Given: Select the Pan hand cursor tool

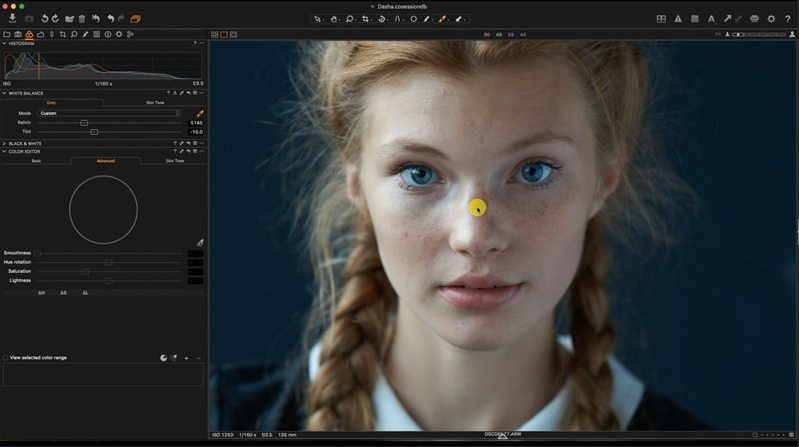Looking at the screenshot, I should [x=334, y=18].
